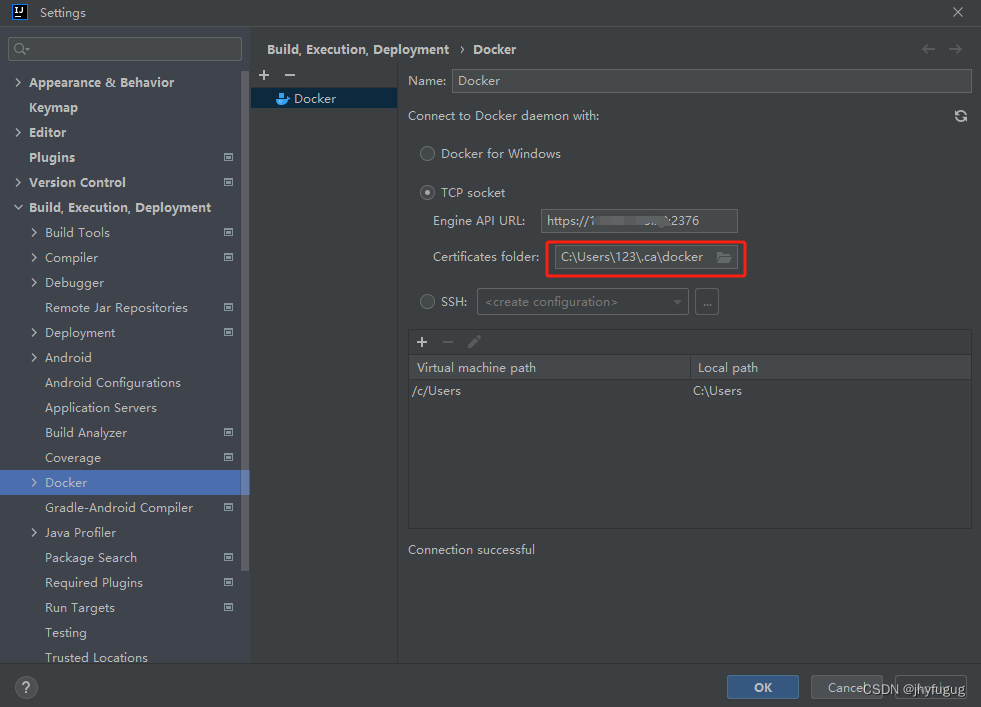Click the minus icon above Virtual machine path
Image resolution: width=981 pixels, height=707 pixels.
point(448,341)
